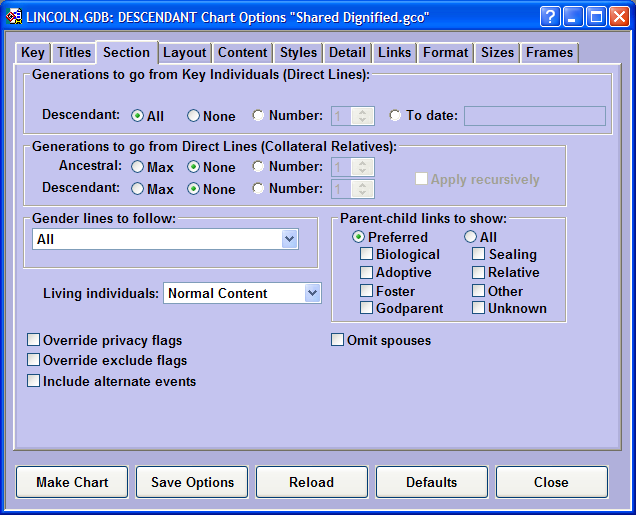Click the To date input field
This screenshot has width=637, height=515.
click(534, 116)
